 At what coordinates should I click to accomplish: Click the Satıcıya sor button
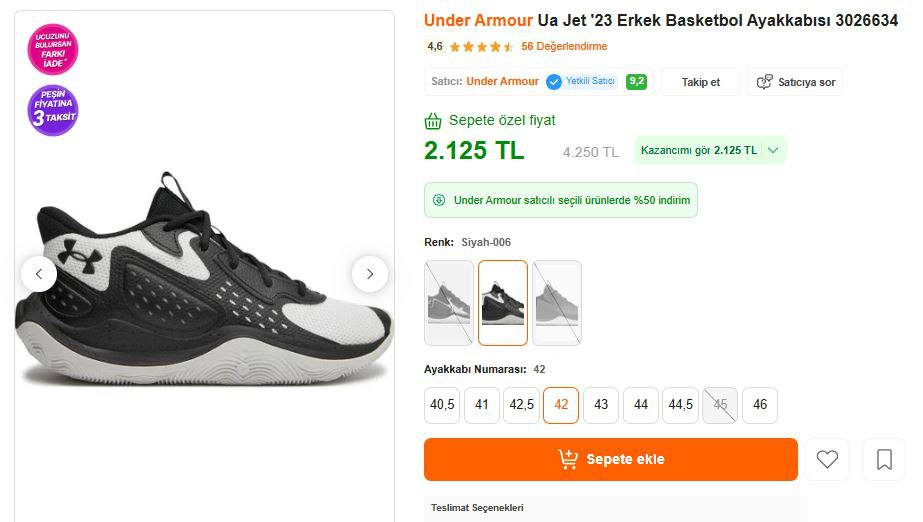pyautogui.click(x=795, y=82)
